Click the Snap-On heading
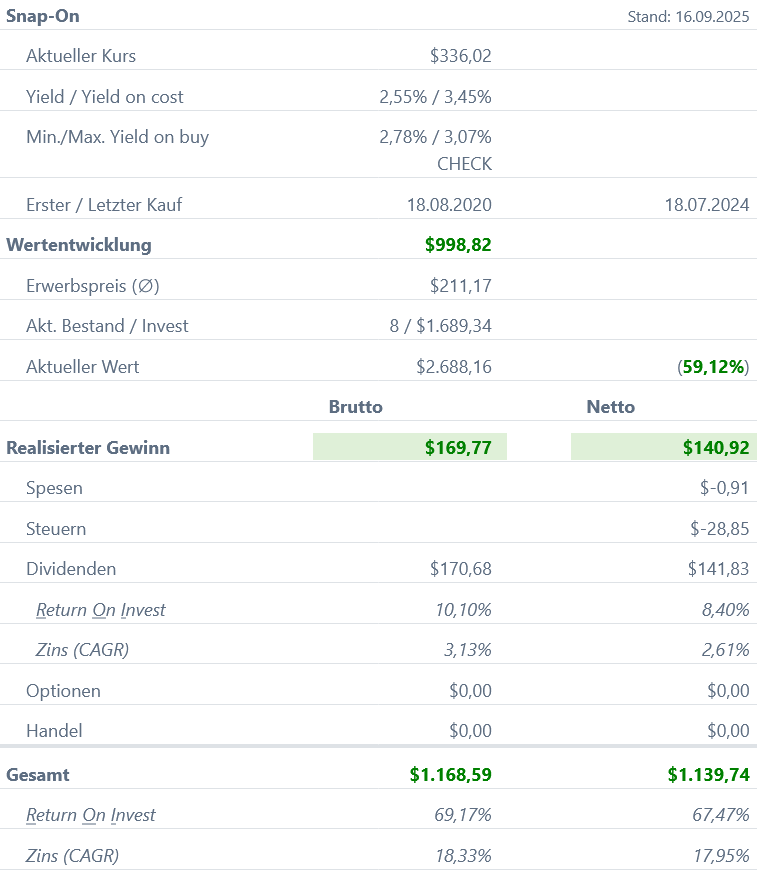The width and height of the screenshot is (757, 875). coord(43,16)
